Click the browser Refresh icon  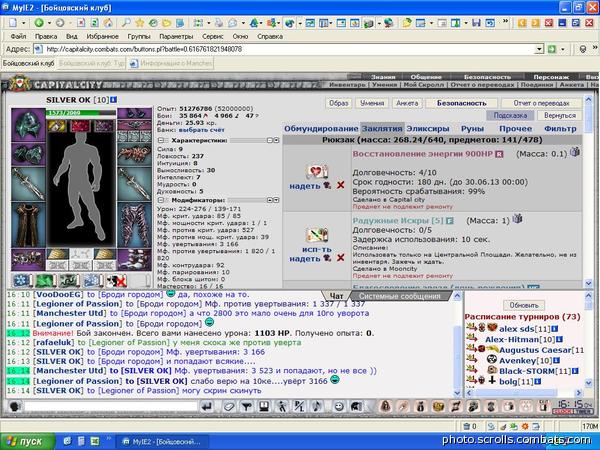click(95, 23)
